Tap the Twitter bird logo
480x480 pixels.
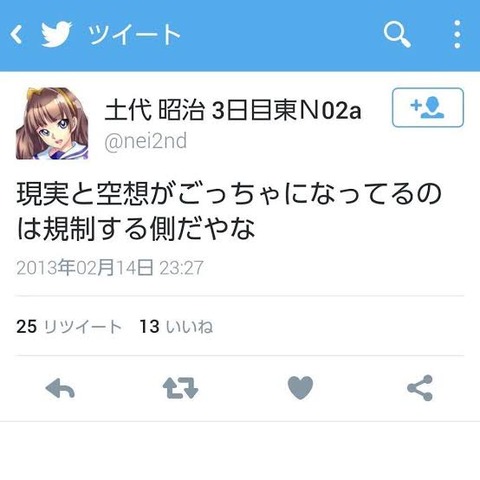(x=56, y=34)
